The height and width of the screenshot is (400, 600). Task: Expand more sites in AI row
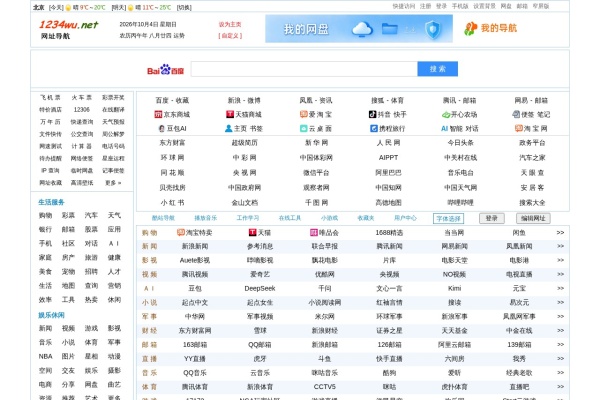pos(560,289)
